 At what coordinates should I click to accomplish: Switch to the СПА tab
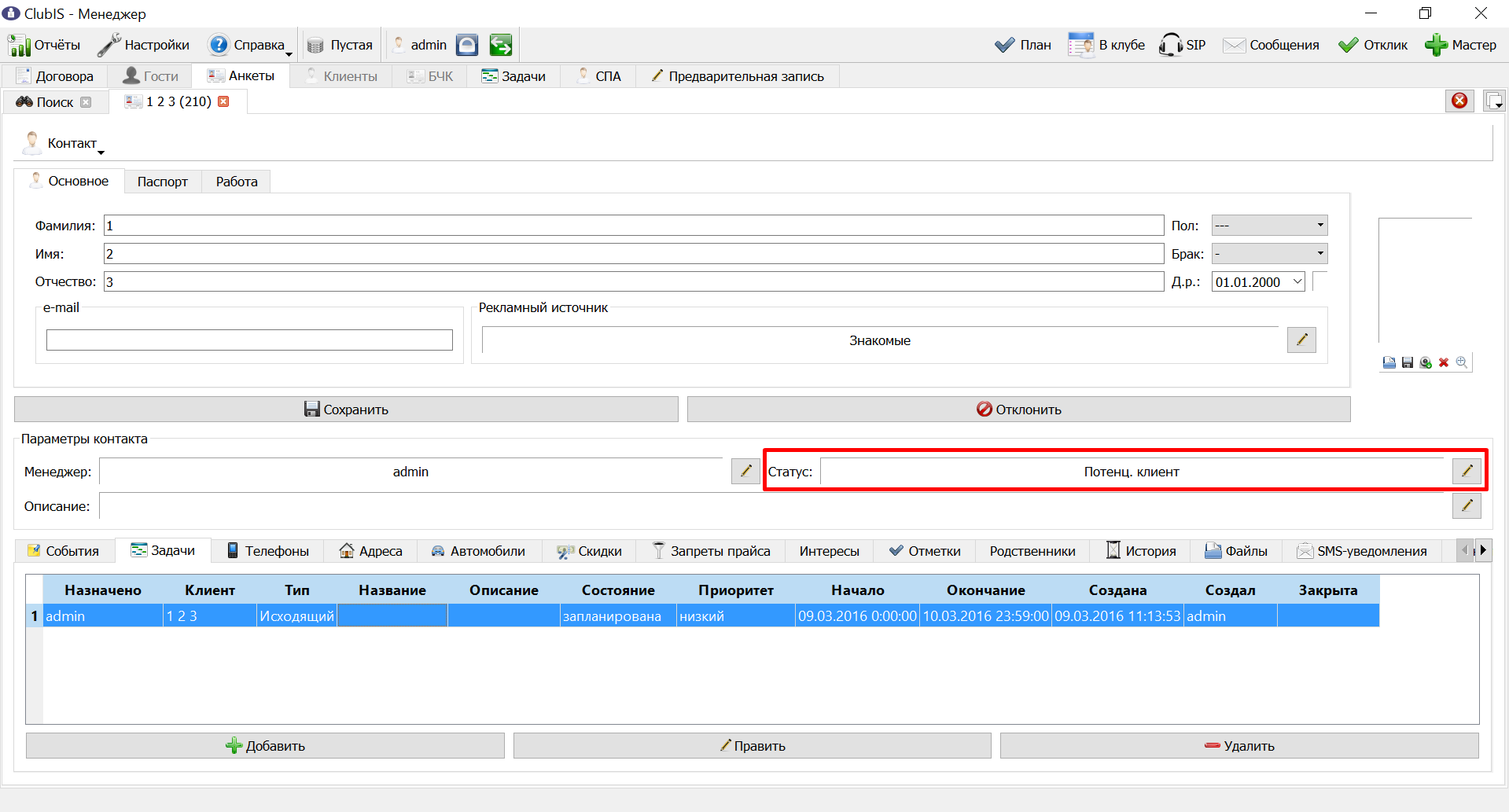pos(599,76)
